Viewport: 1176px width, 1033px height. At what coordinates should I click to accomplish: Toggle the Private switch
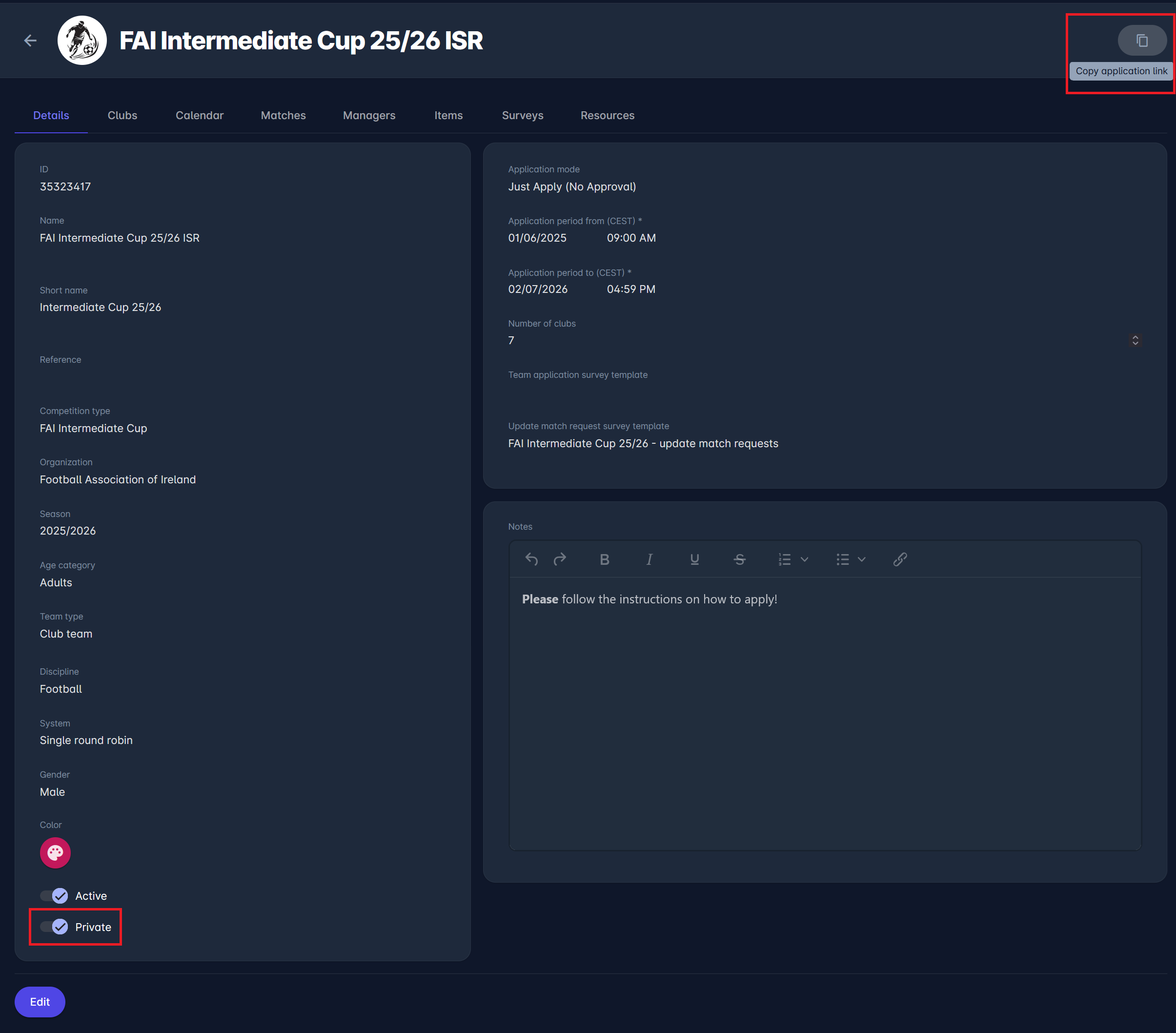tap(54, 927)
